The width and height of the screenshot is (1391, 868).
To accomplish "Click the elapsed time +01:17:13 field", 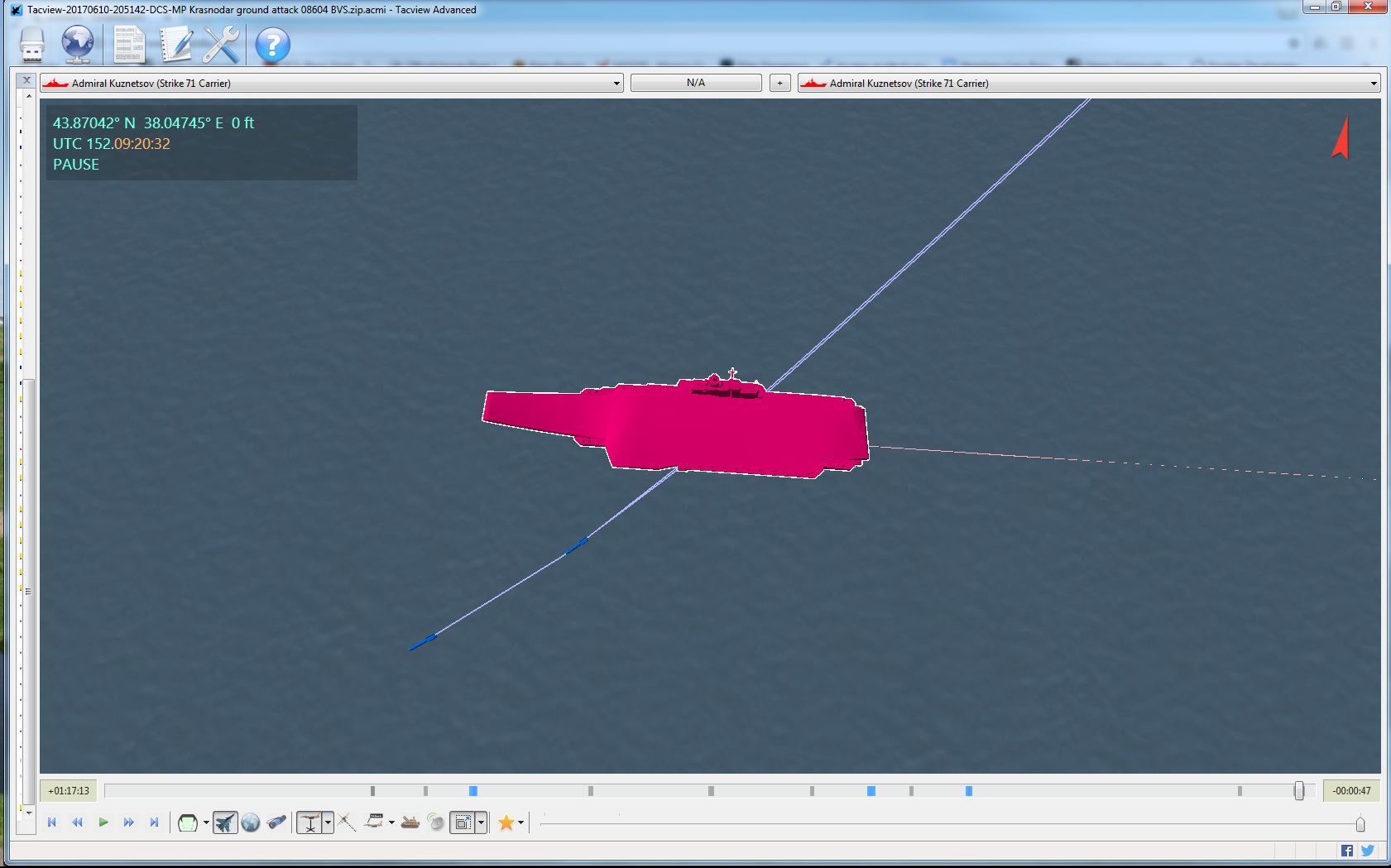I will 69,791.
